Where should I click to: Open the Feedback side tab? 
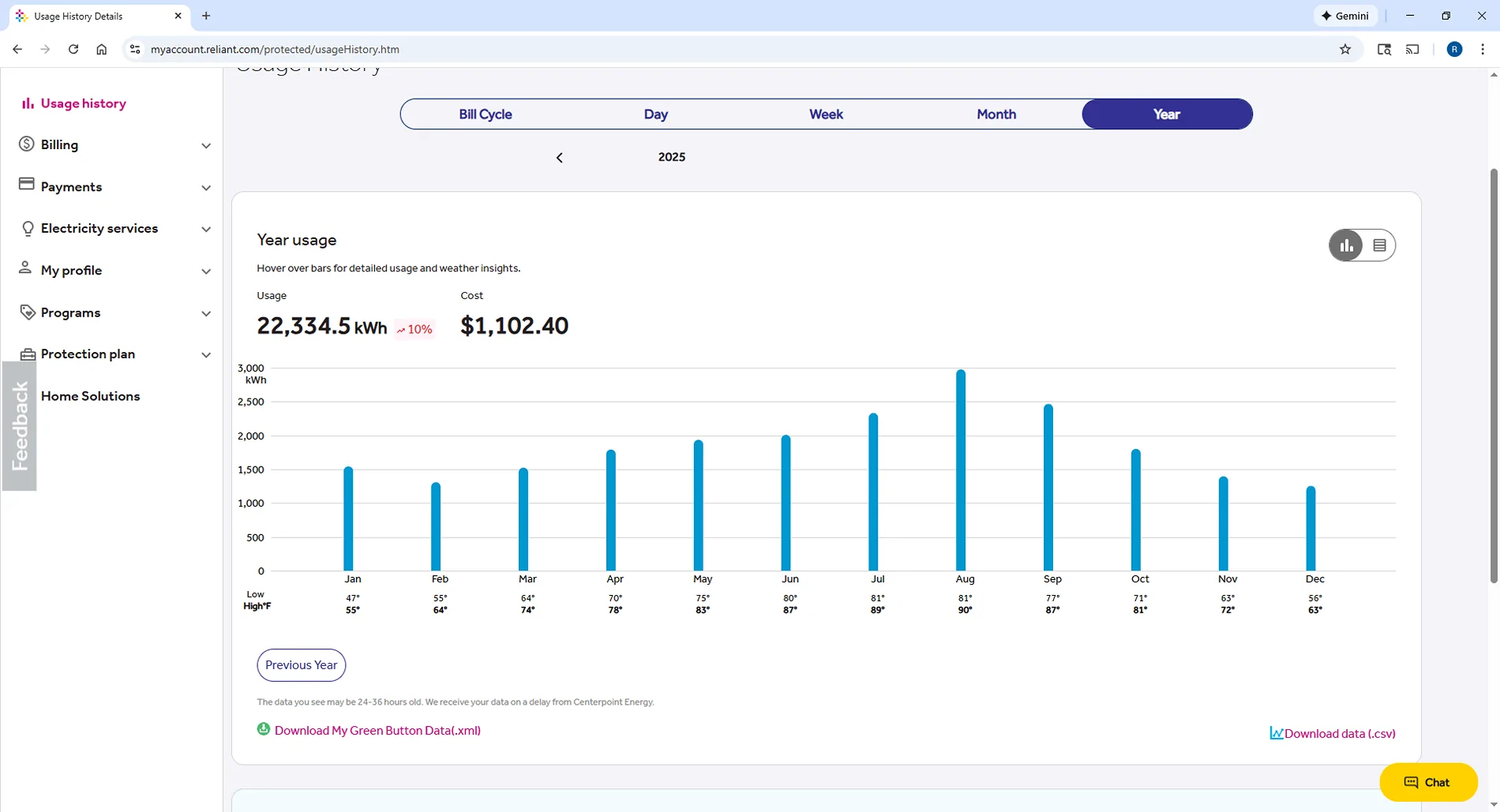click(x=20, y=426)
